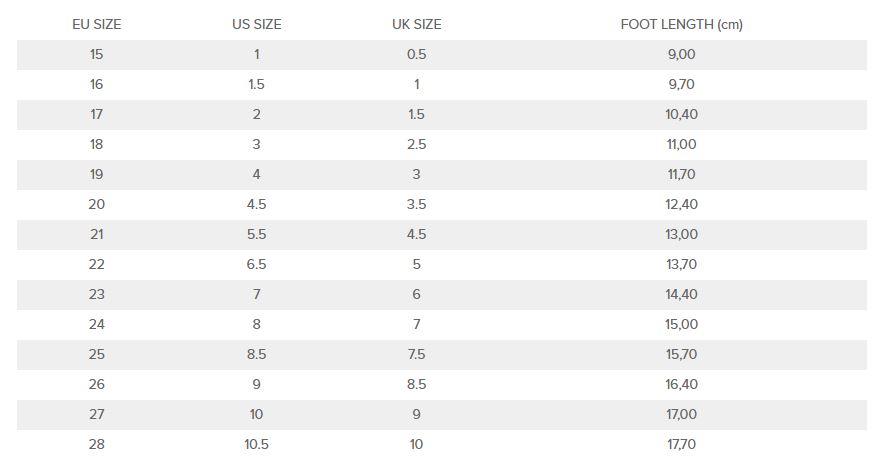The height and width of the screenshot is (476, 890).
Task: Click the FOOT LENGTH (cm) header
Action: [x=681, y=24]
